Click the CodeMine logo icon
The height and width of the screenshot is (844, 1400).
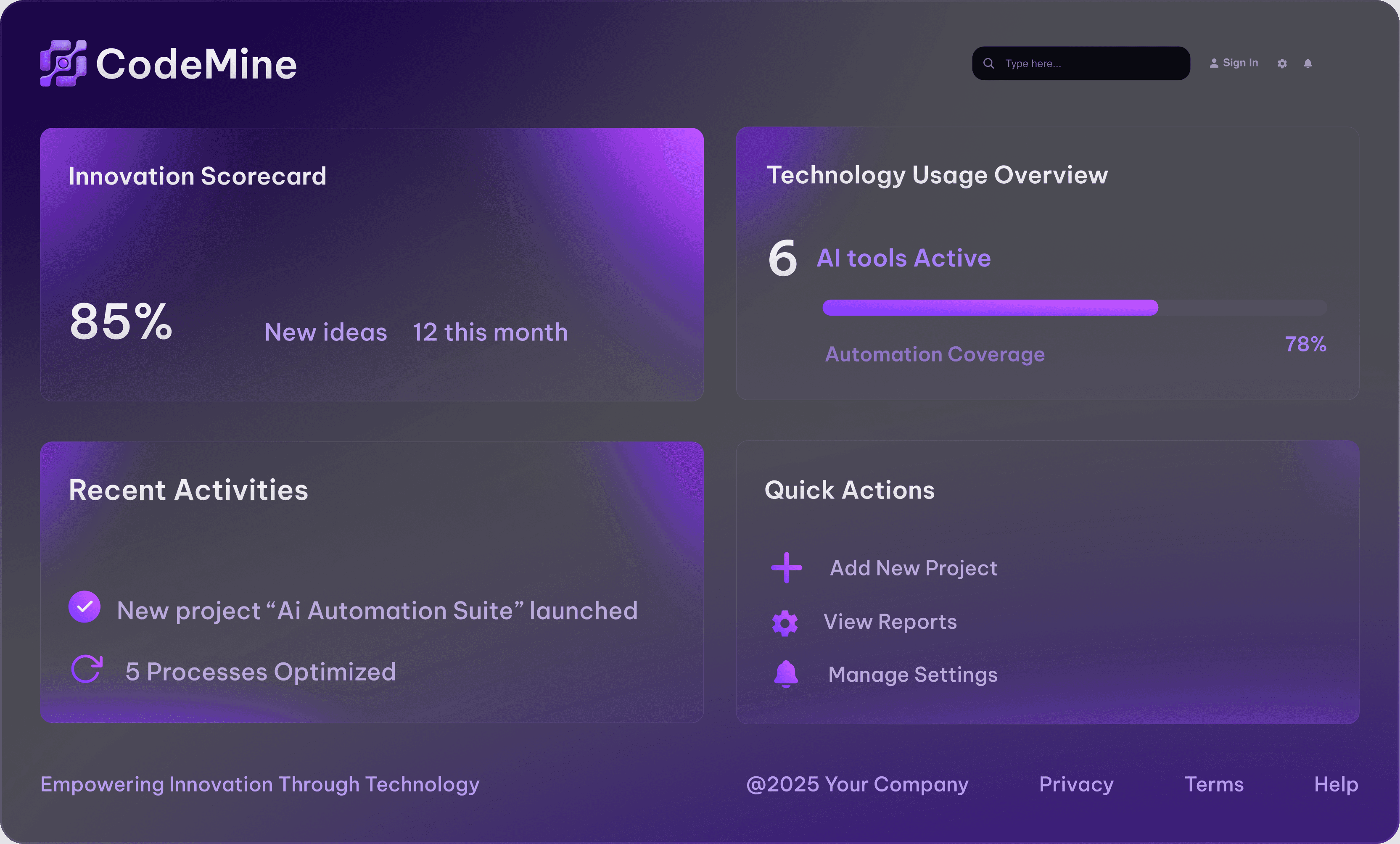[63, 63]
